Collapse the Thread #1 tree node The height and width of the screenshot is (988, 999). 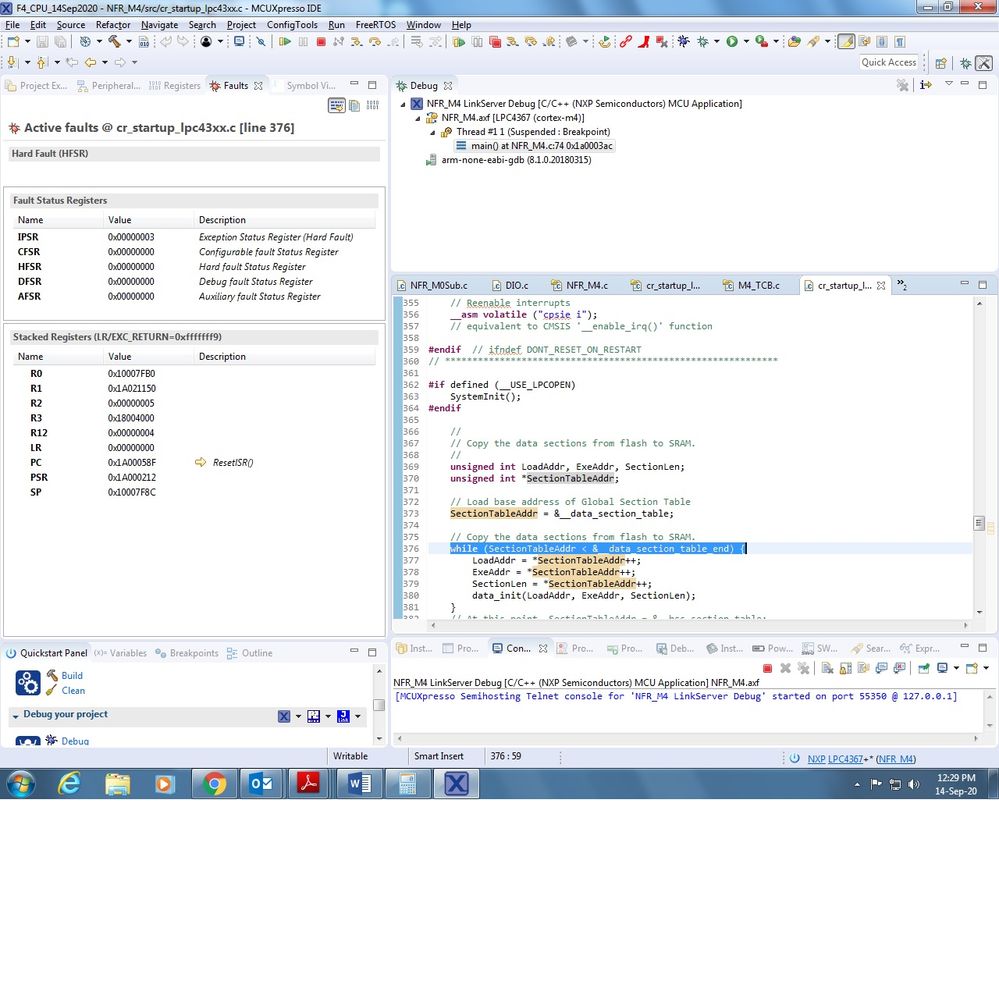click(x=433, y=132)
